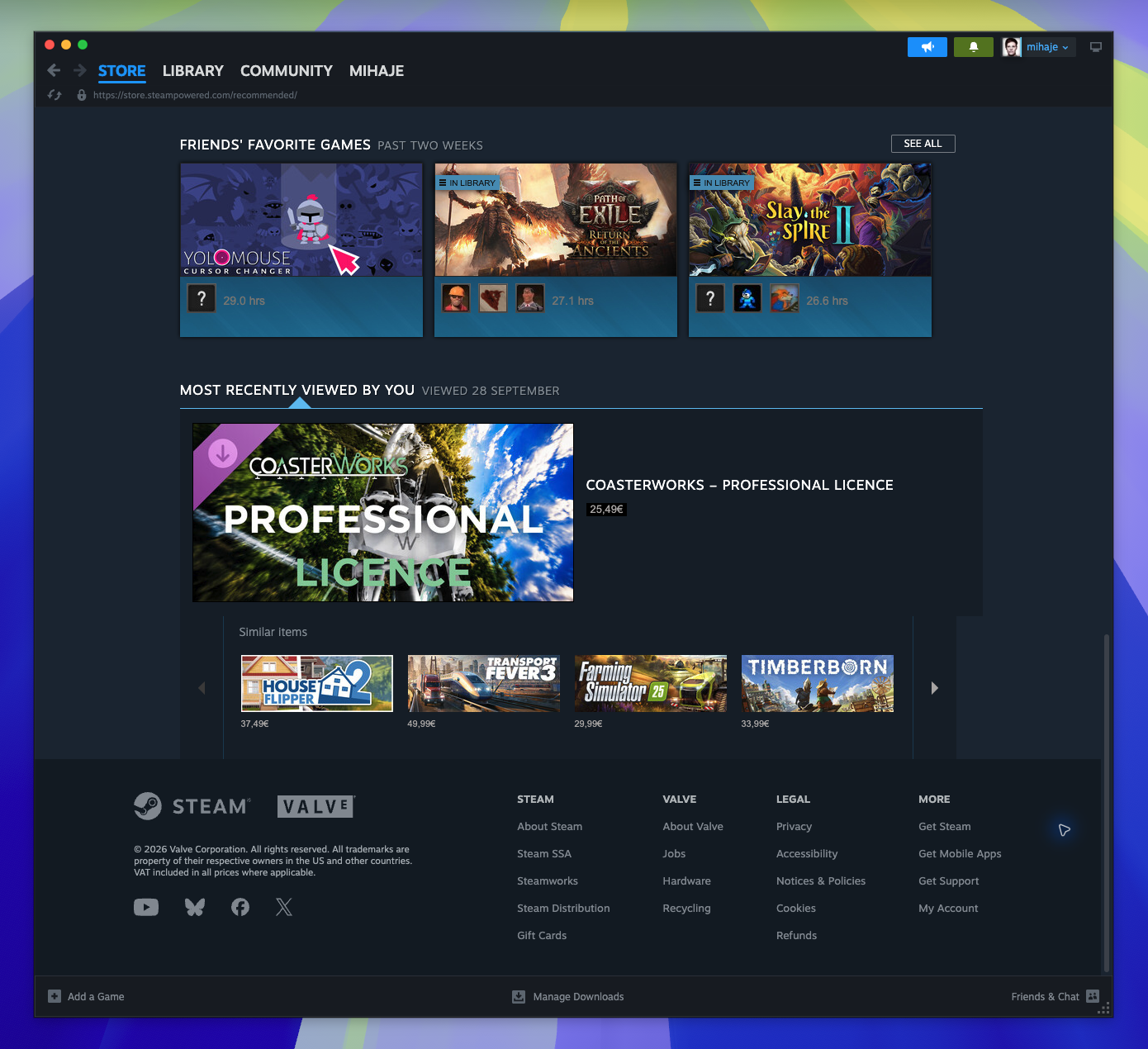Screen dimensions: 1148x1049
Task: Open the notifications bell
Action: click(x=973, y=47)
